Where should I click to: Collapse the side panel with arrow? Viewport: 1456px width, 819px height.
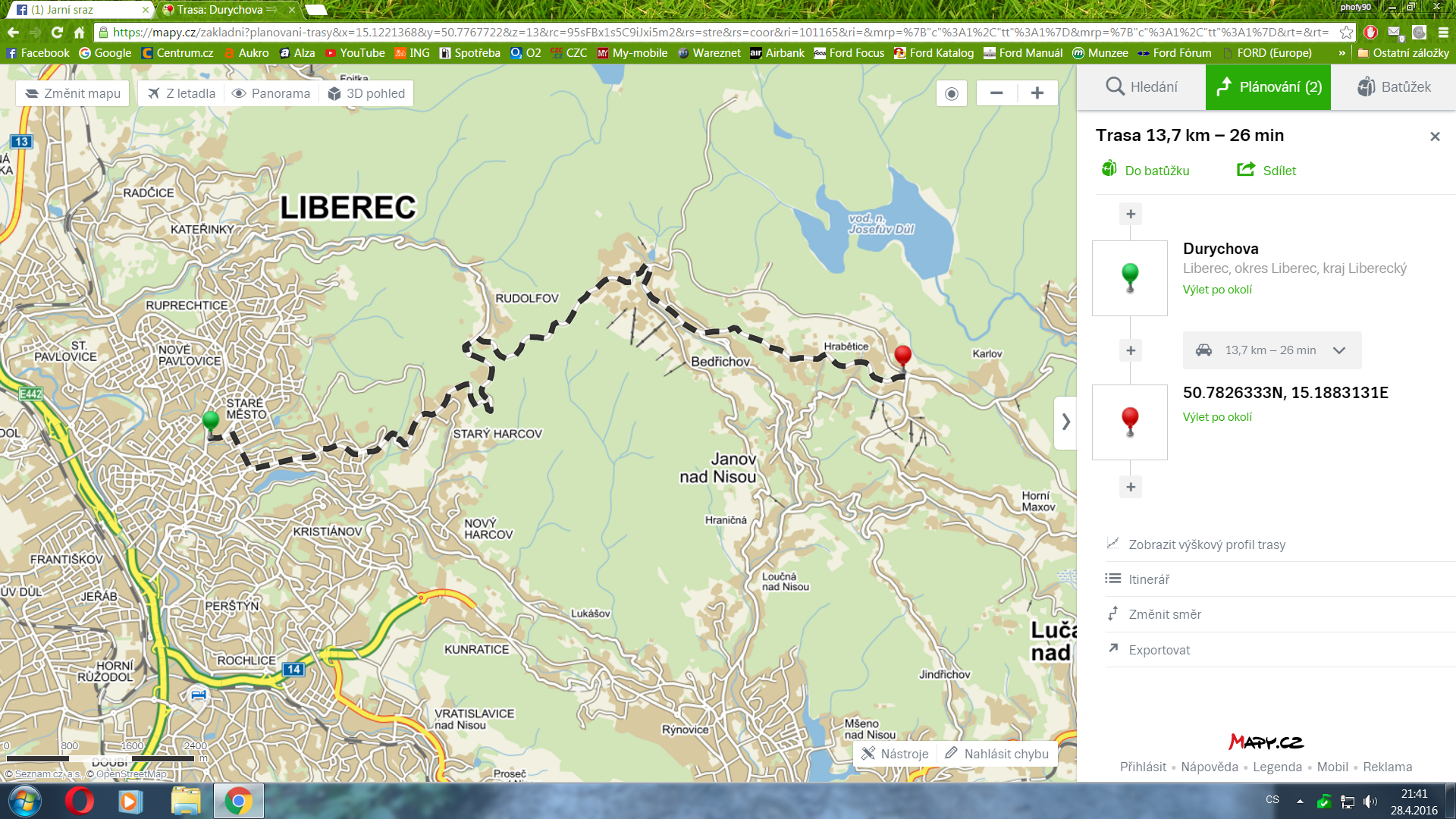pos(1065,422)
